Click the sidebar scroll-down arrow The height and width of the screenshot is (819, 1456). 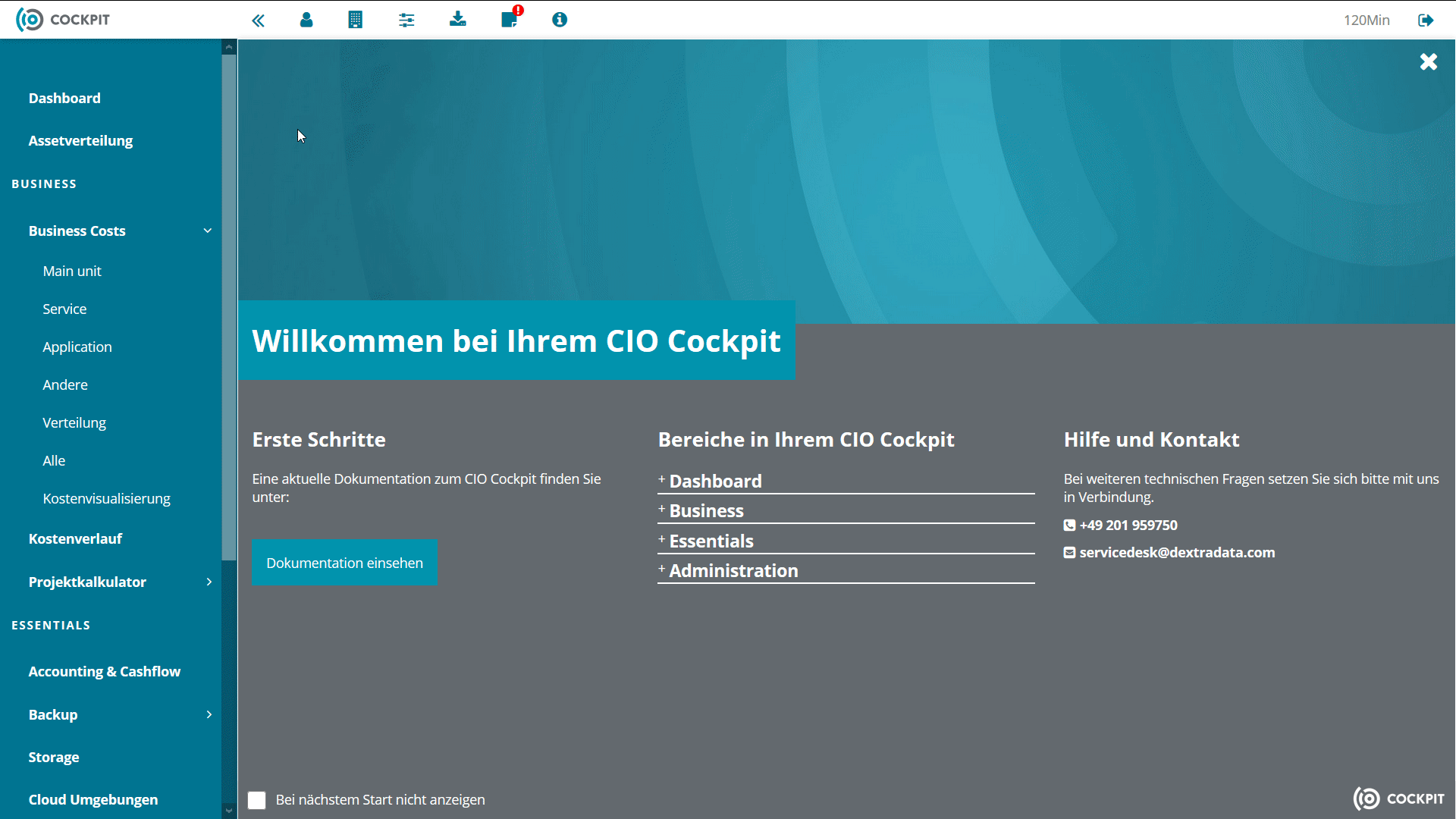(229, 811)
